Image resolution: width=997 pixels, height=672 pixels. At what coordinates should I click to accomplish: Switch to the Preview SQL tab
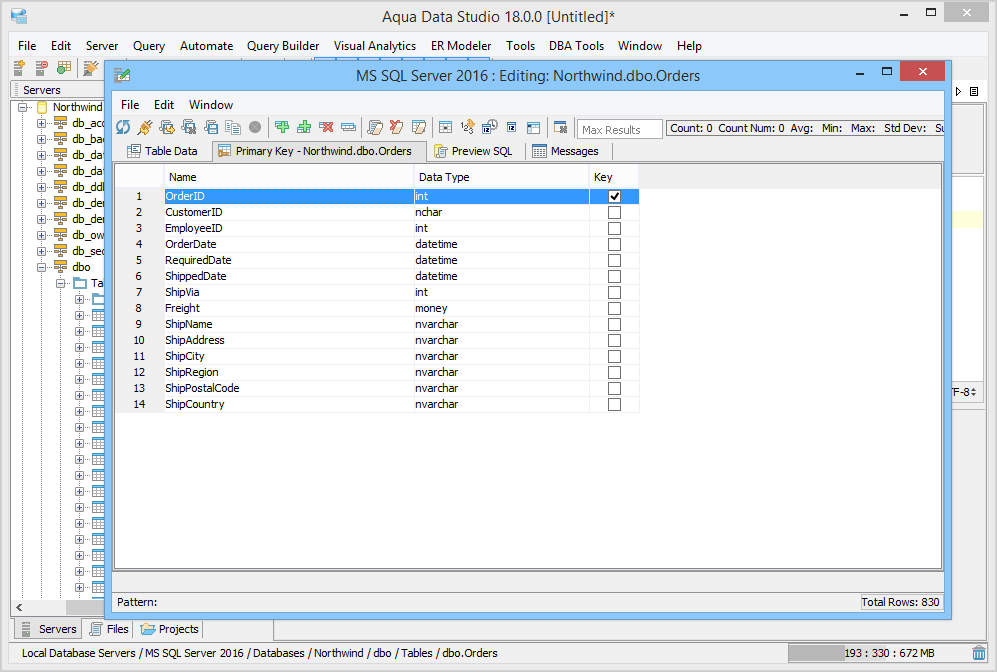(x=473, y=151)
